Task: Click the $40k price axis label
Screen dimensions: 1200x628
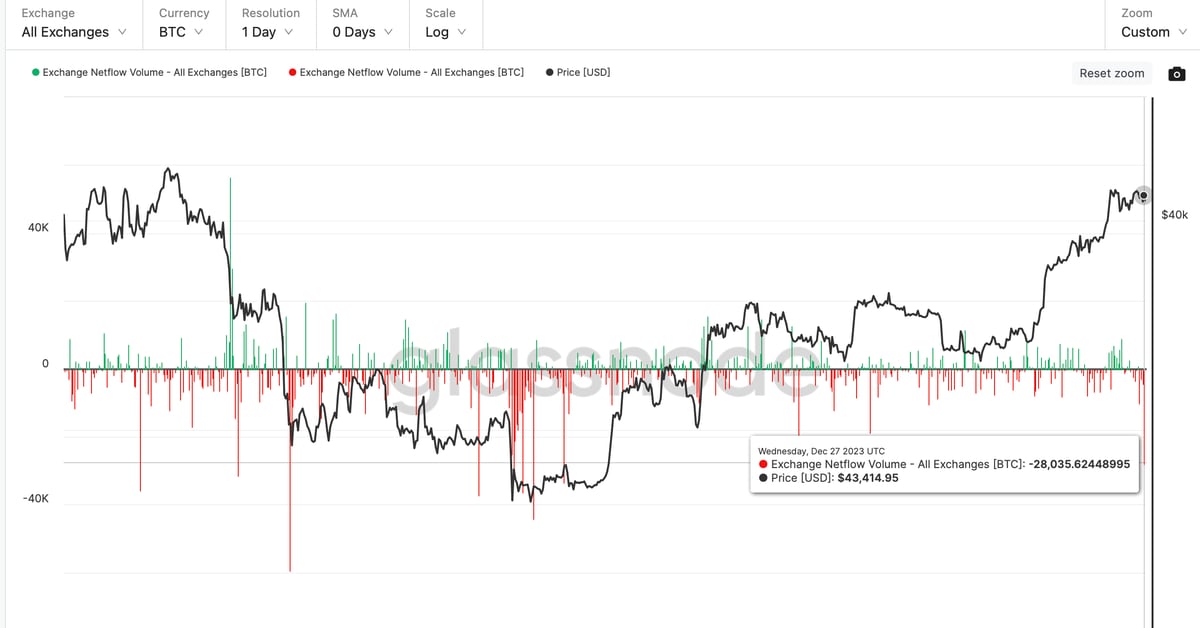Action: (x=1174, y=215)
